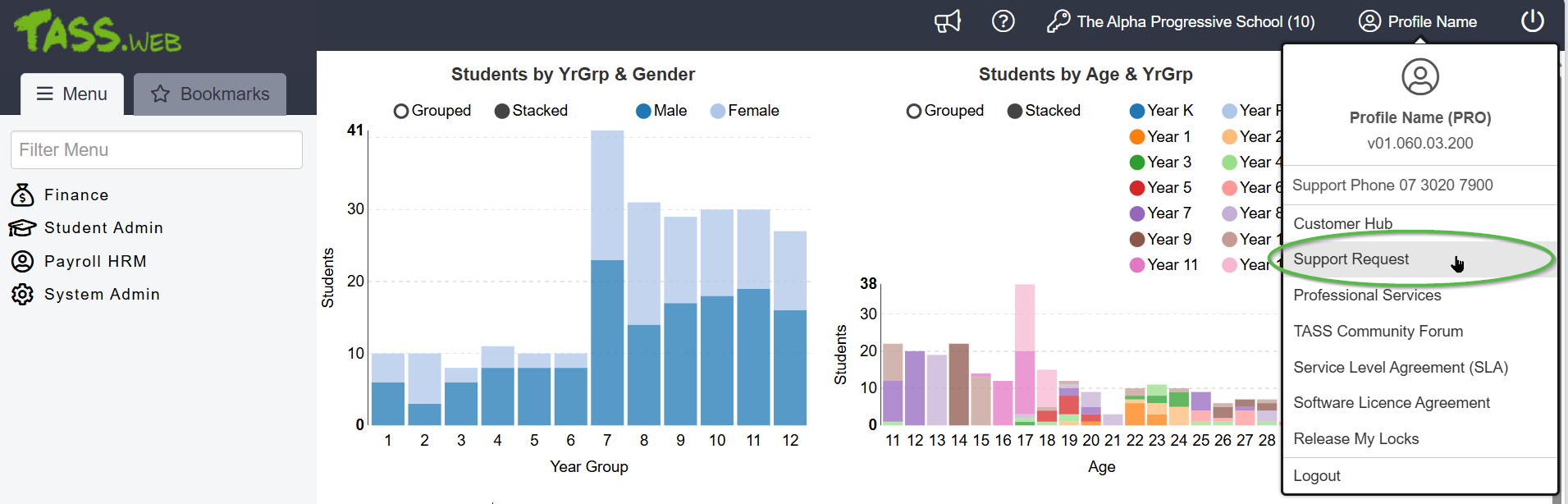Open the Customer Hub link
The height and width of the screenshot is (504, 1568).
[x=1342, y=223]
